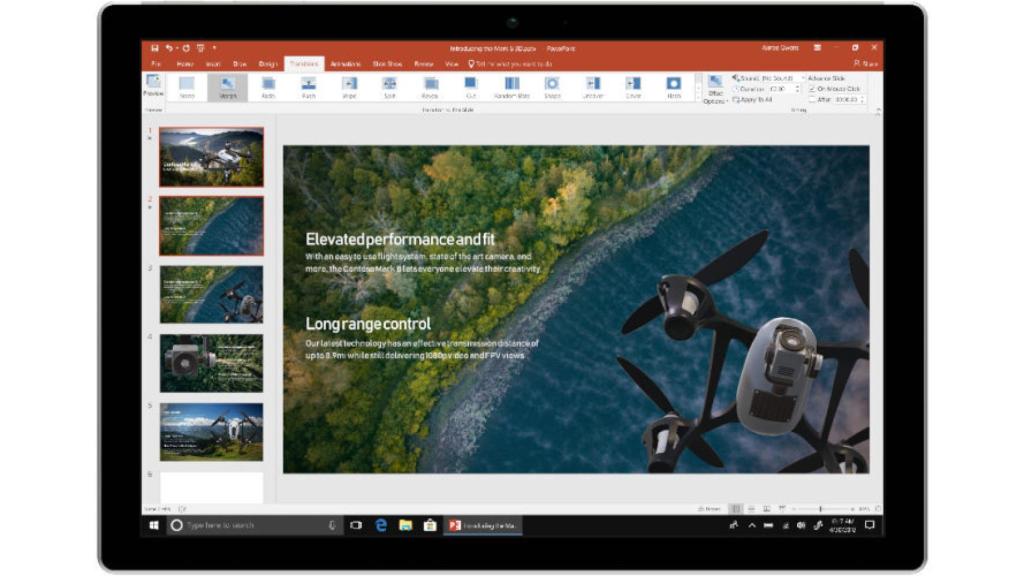Screen dimensions: 1024x576
Task: Open the Design ribbon tab
Action: click(268, 62)
